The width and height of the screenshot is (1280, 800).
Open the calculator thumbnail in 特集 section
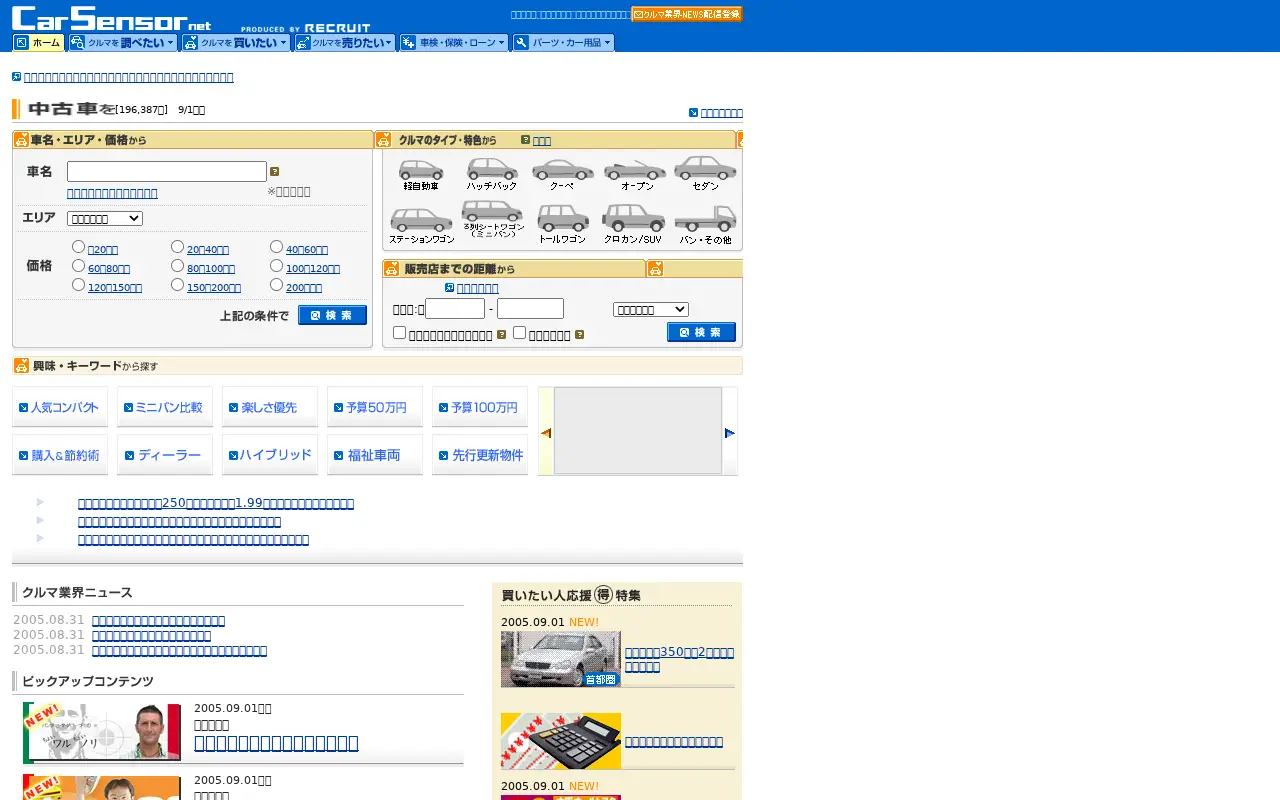pyautogui.click(x=561, y=741)
